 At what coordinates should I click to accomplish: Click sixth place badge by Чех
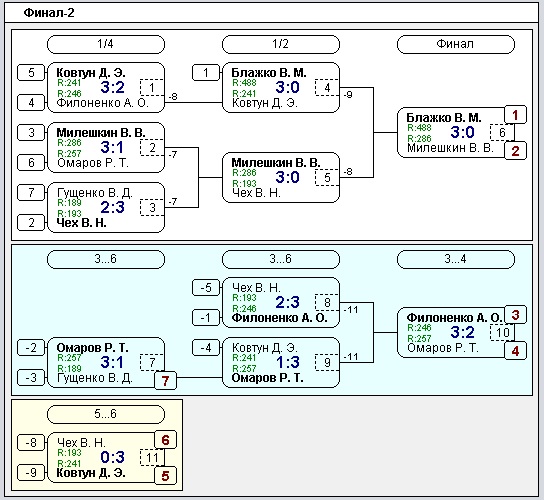(x=165, y=440)
